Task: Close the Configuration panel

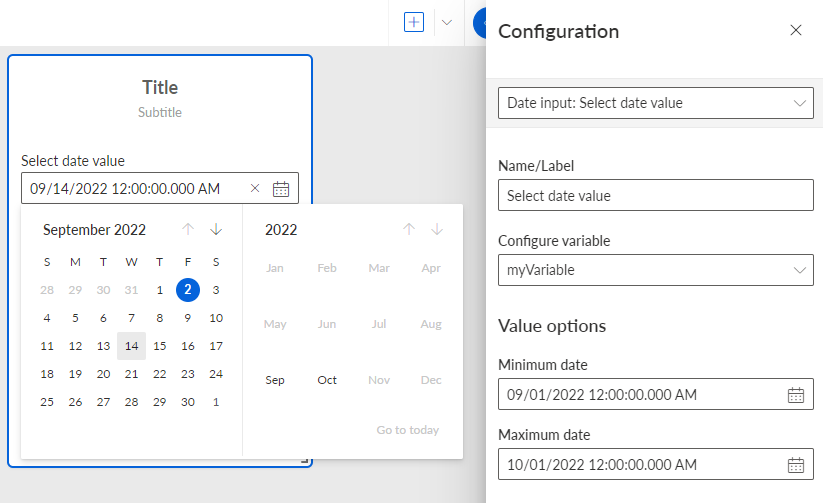Action: [796, 30]
